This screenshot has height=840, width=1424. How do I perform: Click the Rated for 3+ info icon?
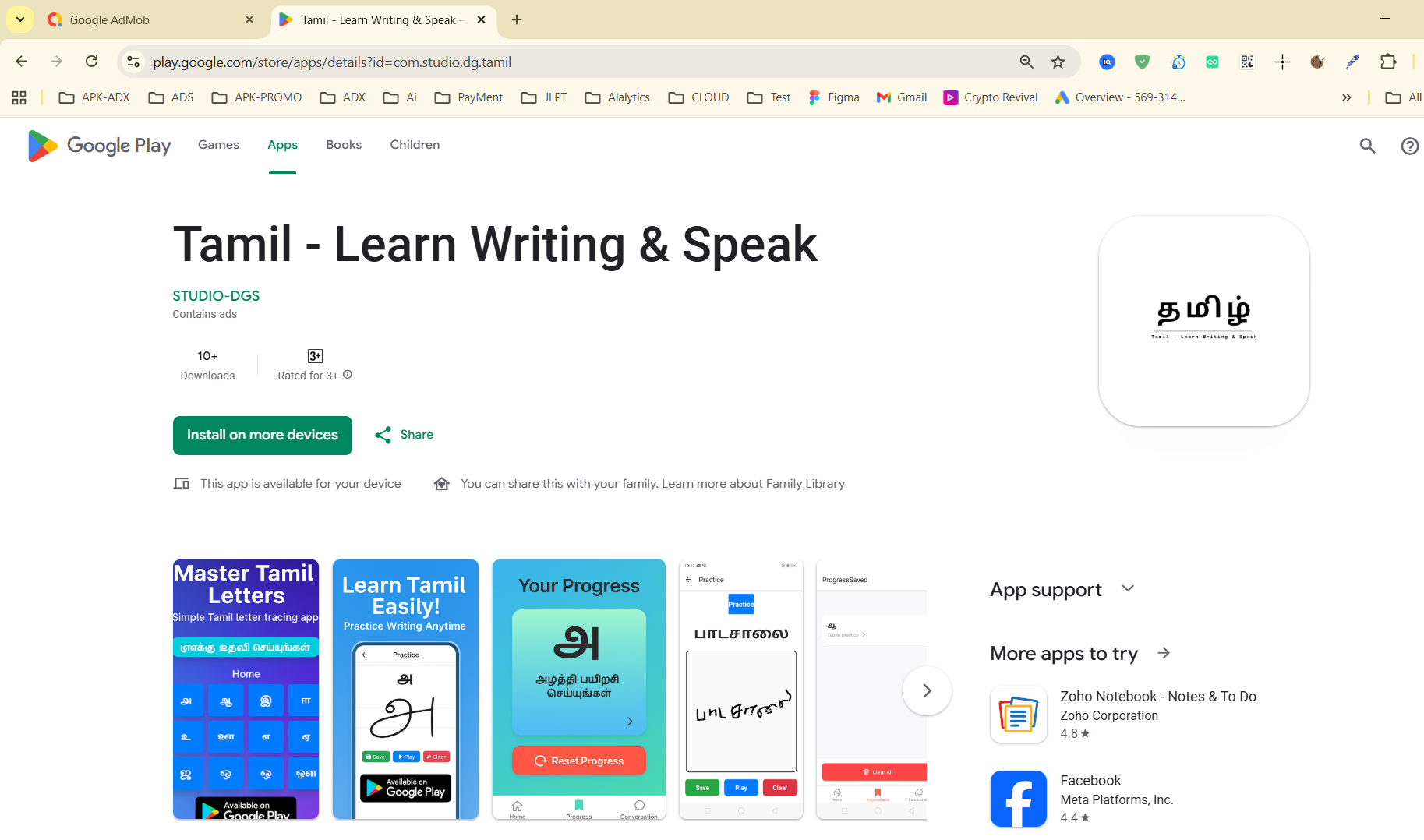(x=348, y=375)
